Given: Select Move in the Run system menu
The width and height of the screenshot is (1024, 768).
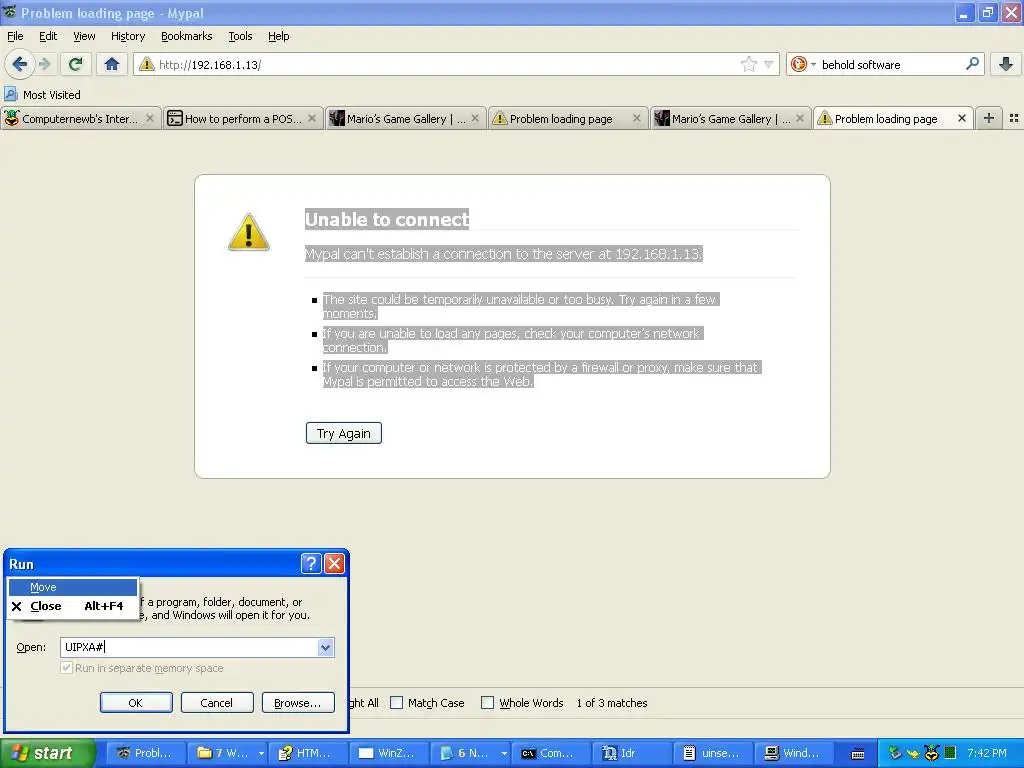Looking at the screenshot, I should (73, 587).
